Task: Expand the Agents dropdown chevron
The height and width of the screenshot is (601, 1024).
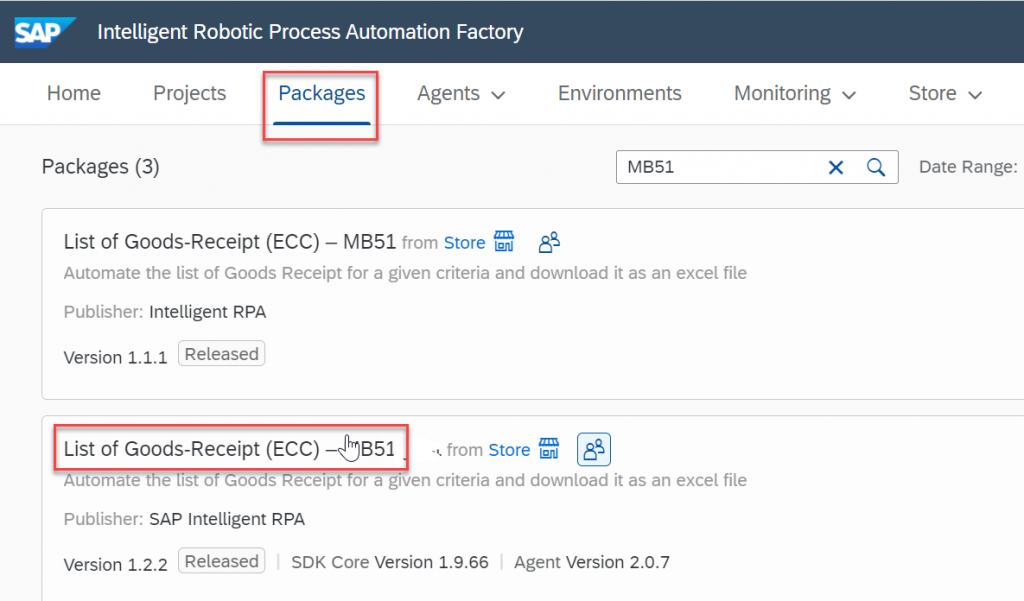Action: pyautogui.click(x=498, y=95)
